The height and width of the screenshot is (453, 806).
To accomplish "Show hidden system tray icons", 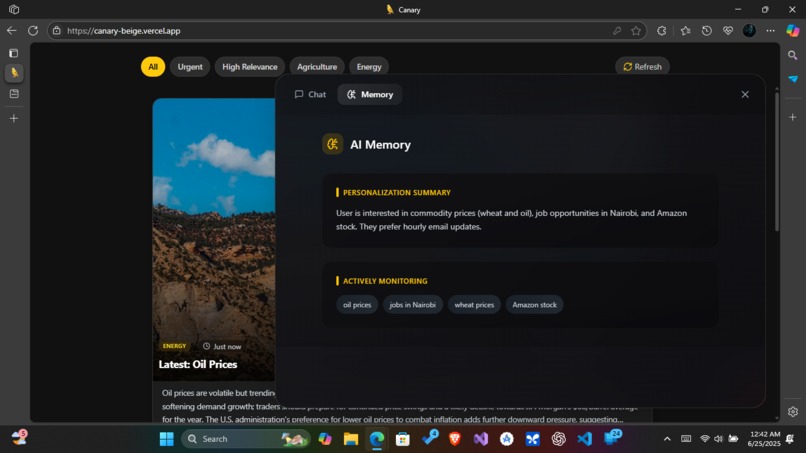I will tap(667, 439).
